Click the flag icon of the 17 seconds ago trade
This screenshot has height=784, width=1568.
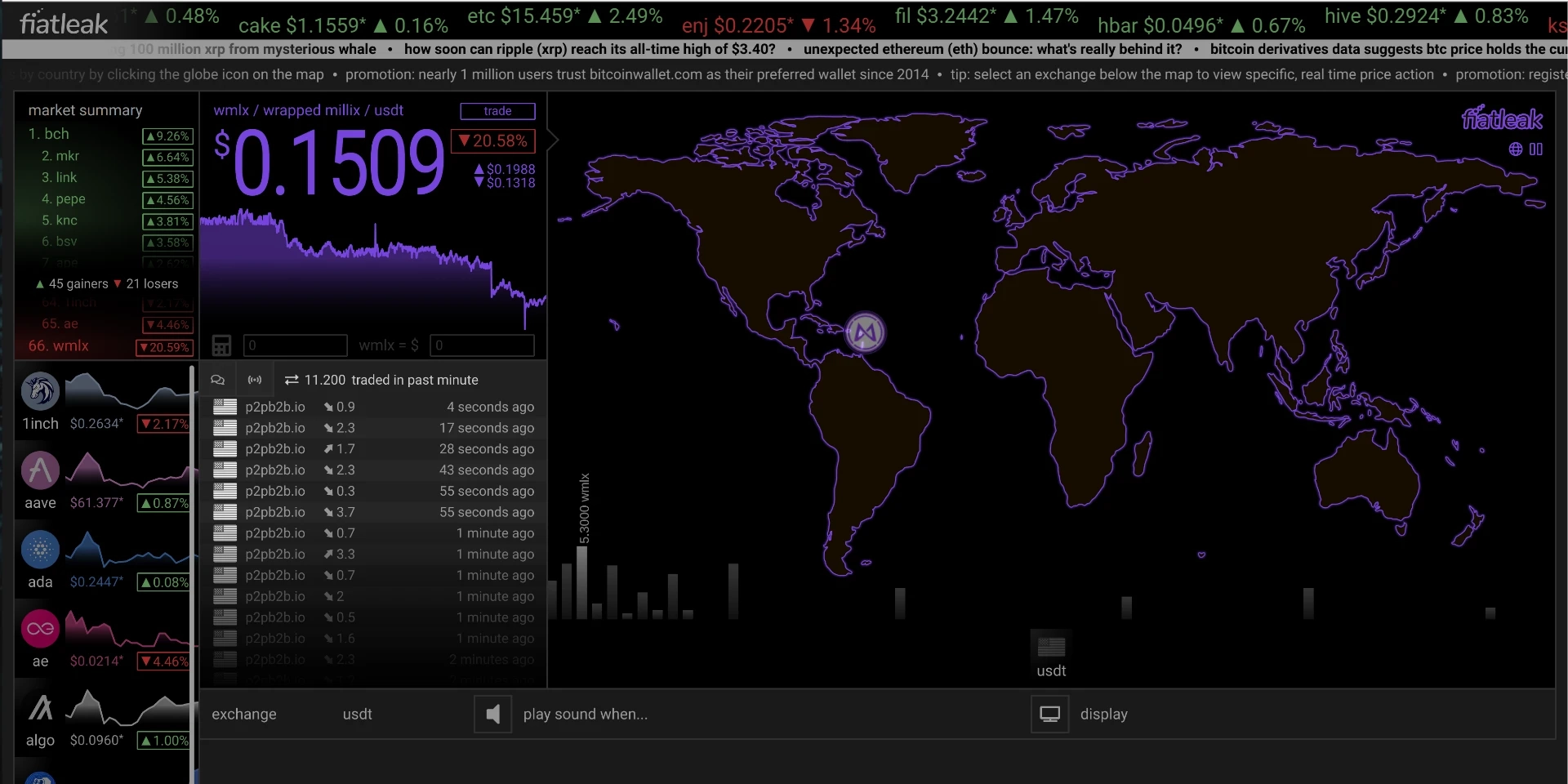(x=225, y=428)
